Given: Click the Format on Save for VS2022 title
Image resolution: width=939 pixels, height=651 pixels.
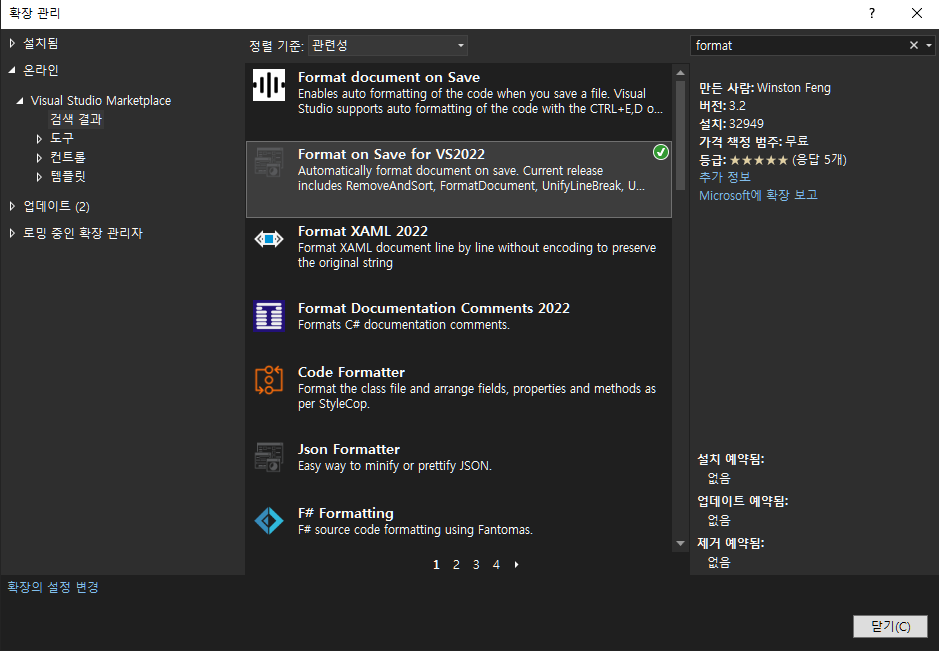Looking at the screenshot, I should click(x=391, y=155).
